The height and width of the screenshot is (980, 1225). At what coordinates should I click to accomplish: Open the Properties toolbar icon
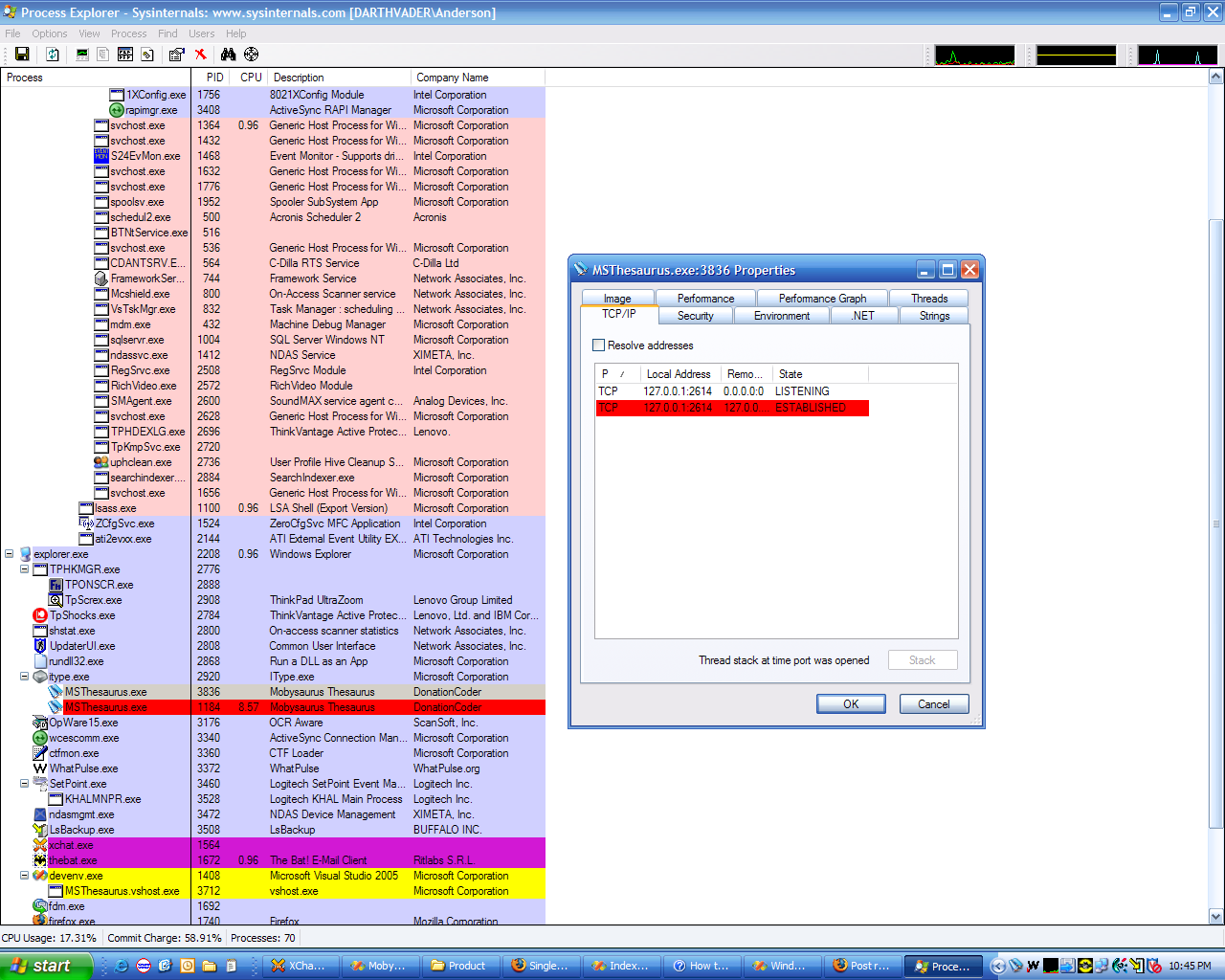[x=176, y=55]
